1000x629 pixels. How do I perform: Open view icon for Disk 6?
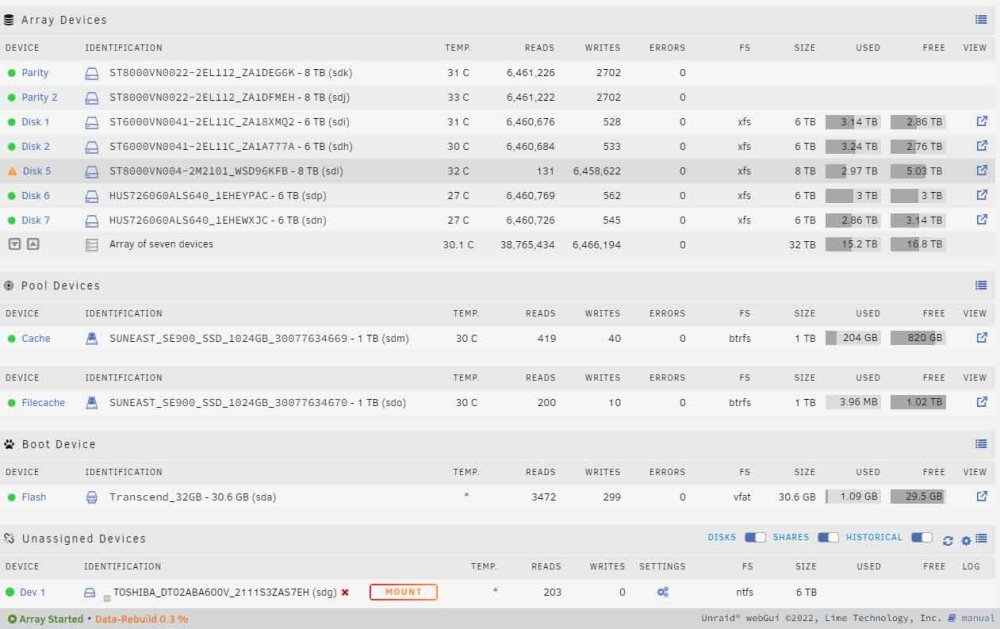tap(982, 195)
